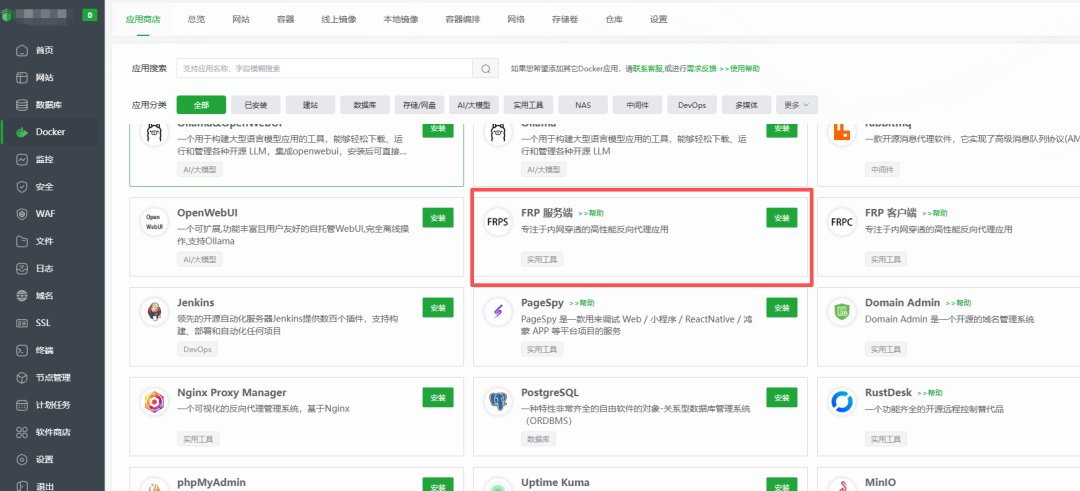Open the 监控 monitoring icon

click(x=21, y=159)
